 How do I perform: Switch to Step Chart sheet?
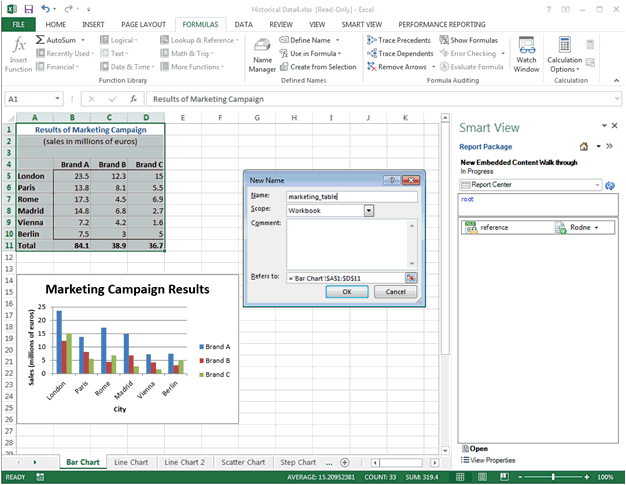click(298, 462)
